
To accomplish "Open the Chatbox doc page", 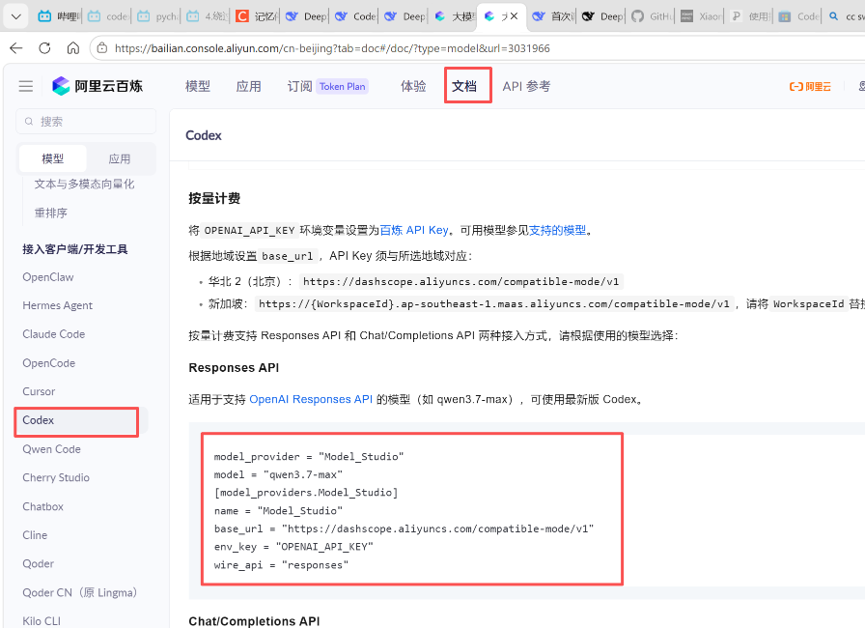I will click(43, 507).
